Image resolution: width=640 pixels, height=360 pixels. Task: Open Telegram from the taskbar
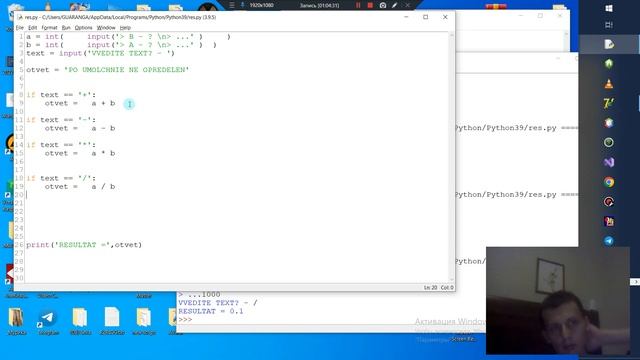tap(609, 241)
